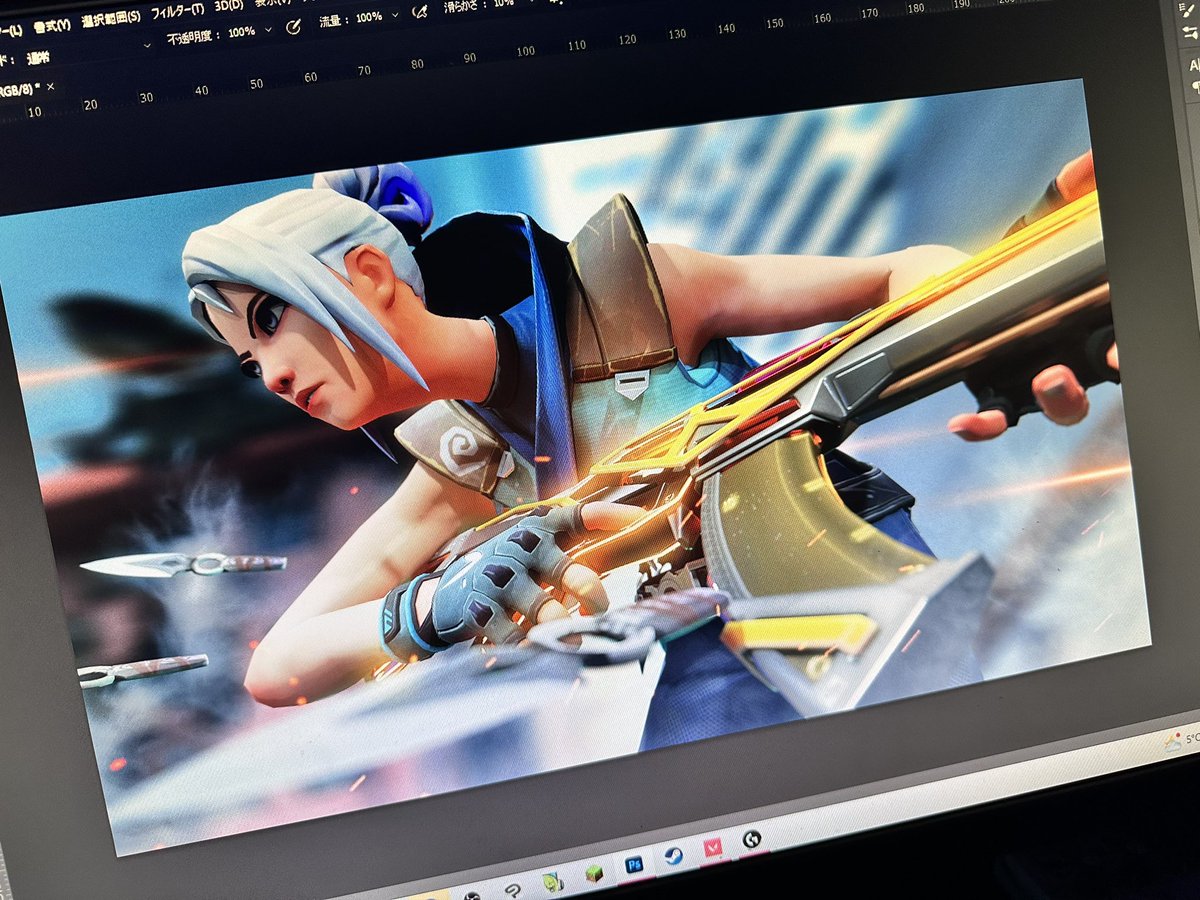The width and height of the screenshot is (1200, 900).
Task: Open Logitech G HUB taskbar icon
Action: tap(752, 840)
